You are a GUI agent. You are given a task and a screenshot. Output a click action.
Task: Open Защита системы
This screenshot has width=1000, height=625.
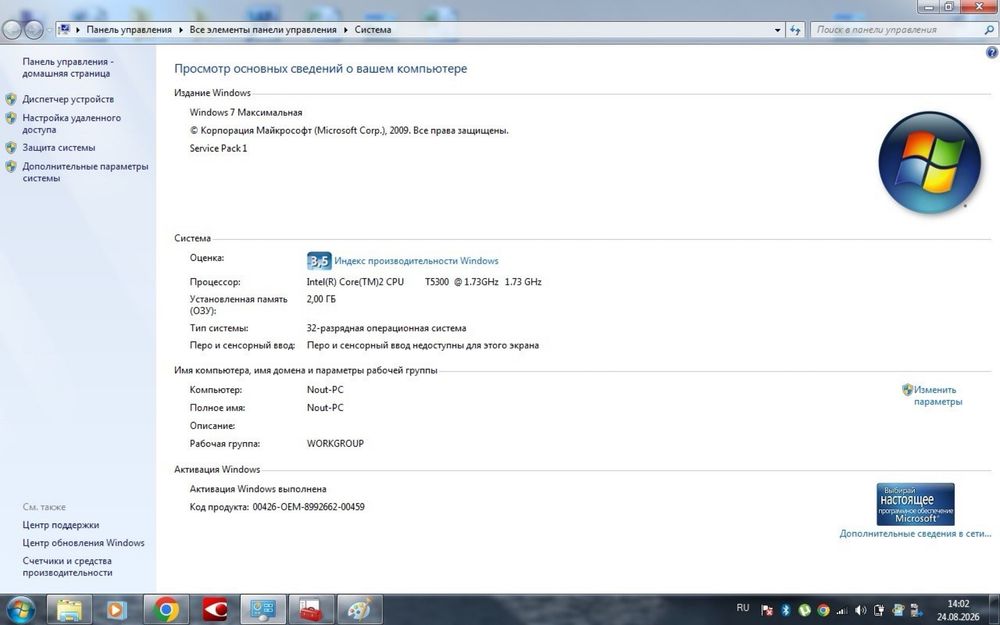pyautogui.click(x=59, y=147)
